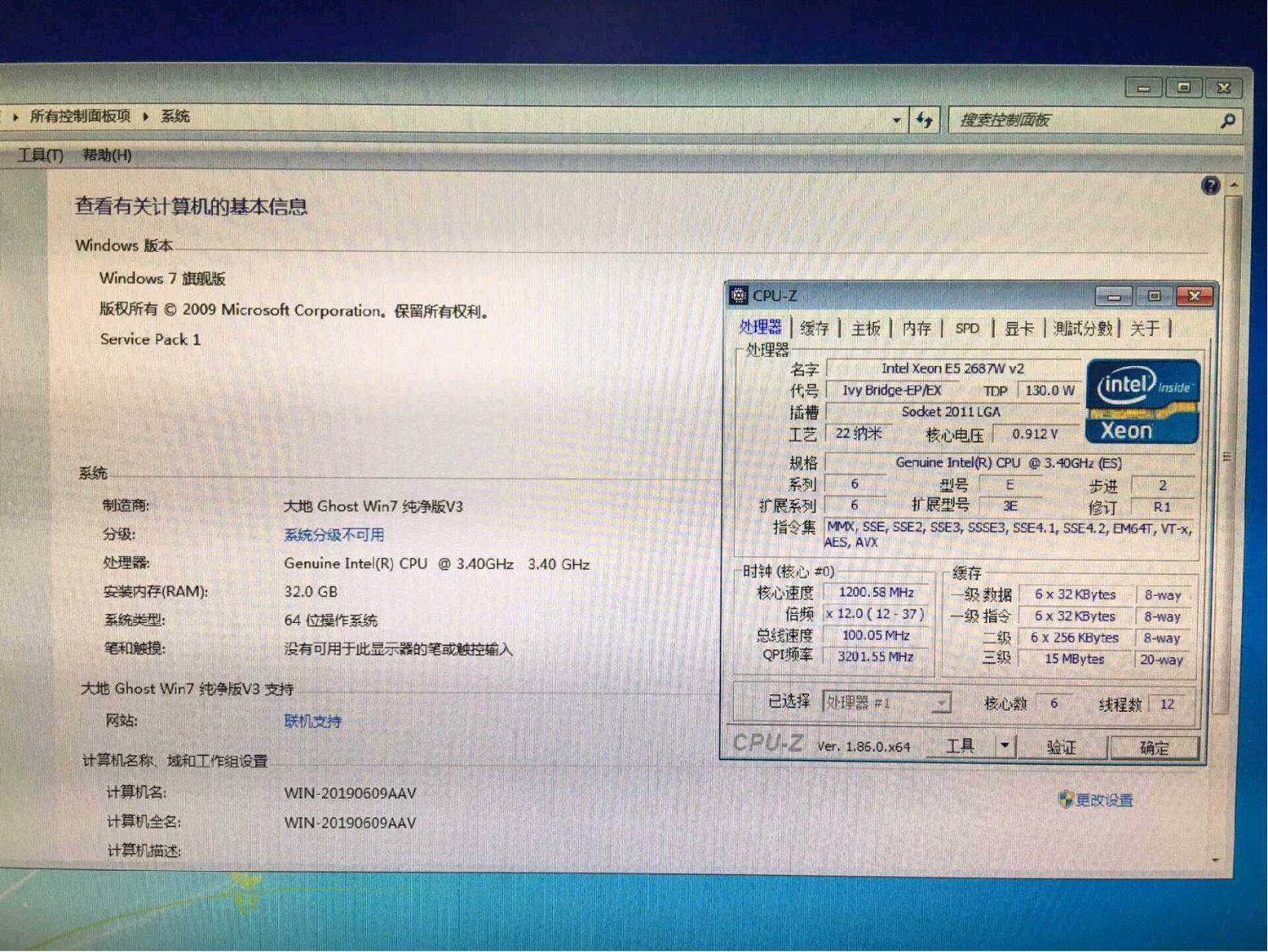Click the 验证 button in CPU-Z

(1061, 747)
